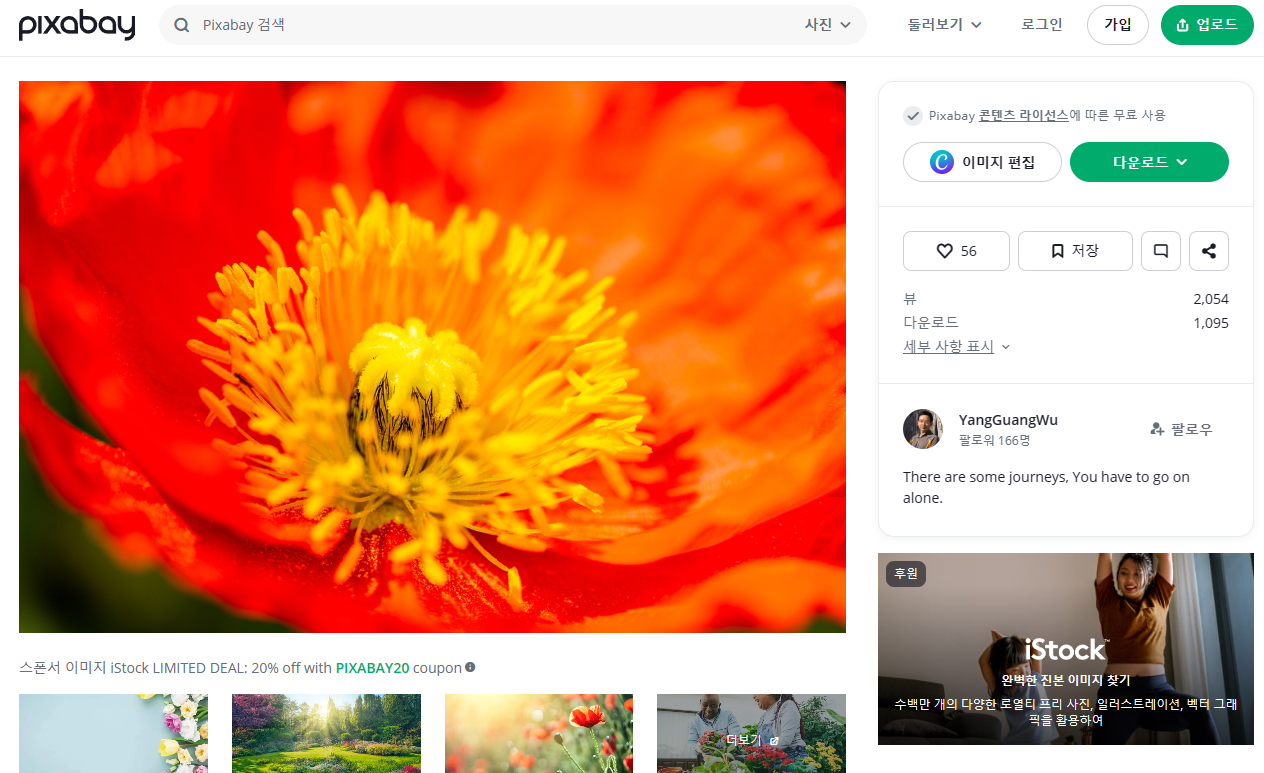
Task: Open the iStock sponsored ad banner
Action: (1066, 649)
